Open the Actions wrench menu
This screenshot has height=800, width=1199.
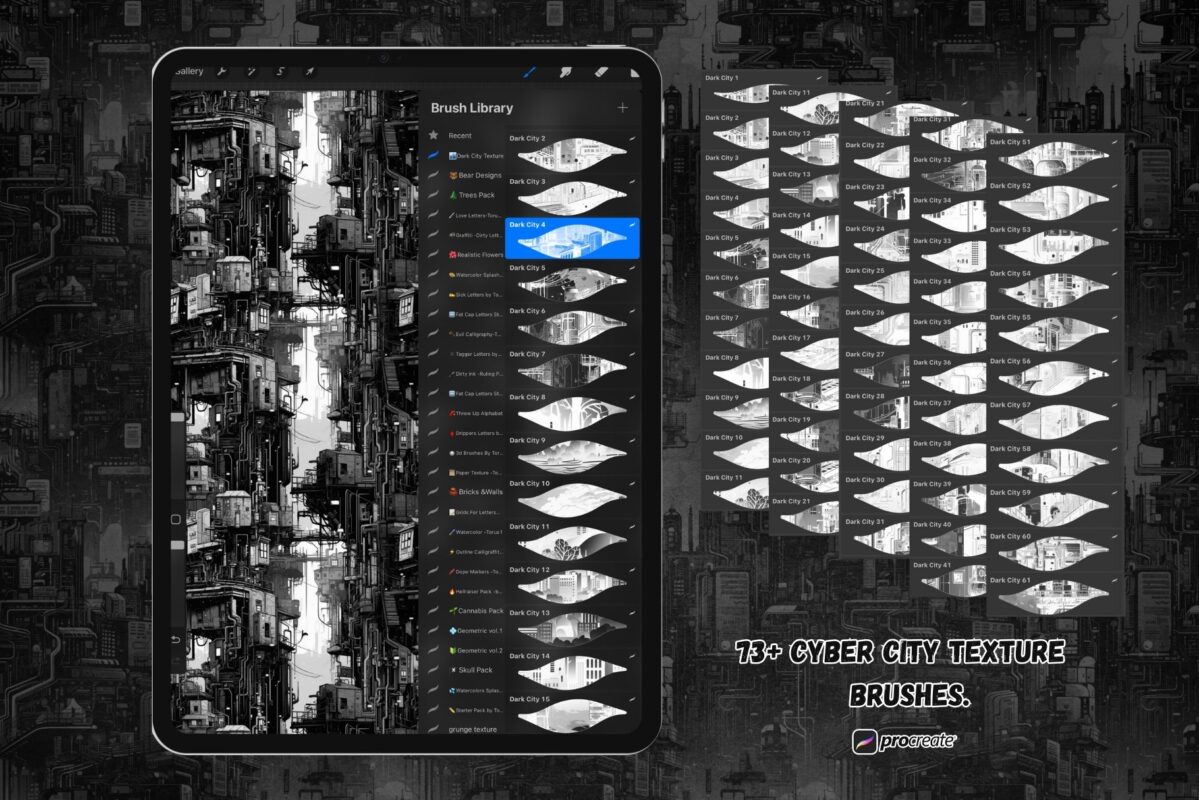click(223, 72)
